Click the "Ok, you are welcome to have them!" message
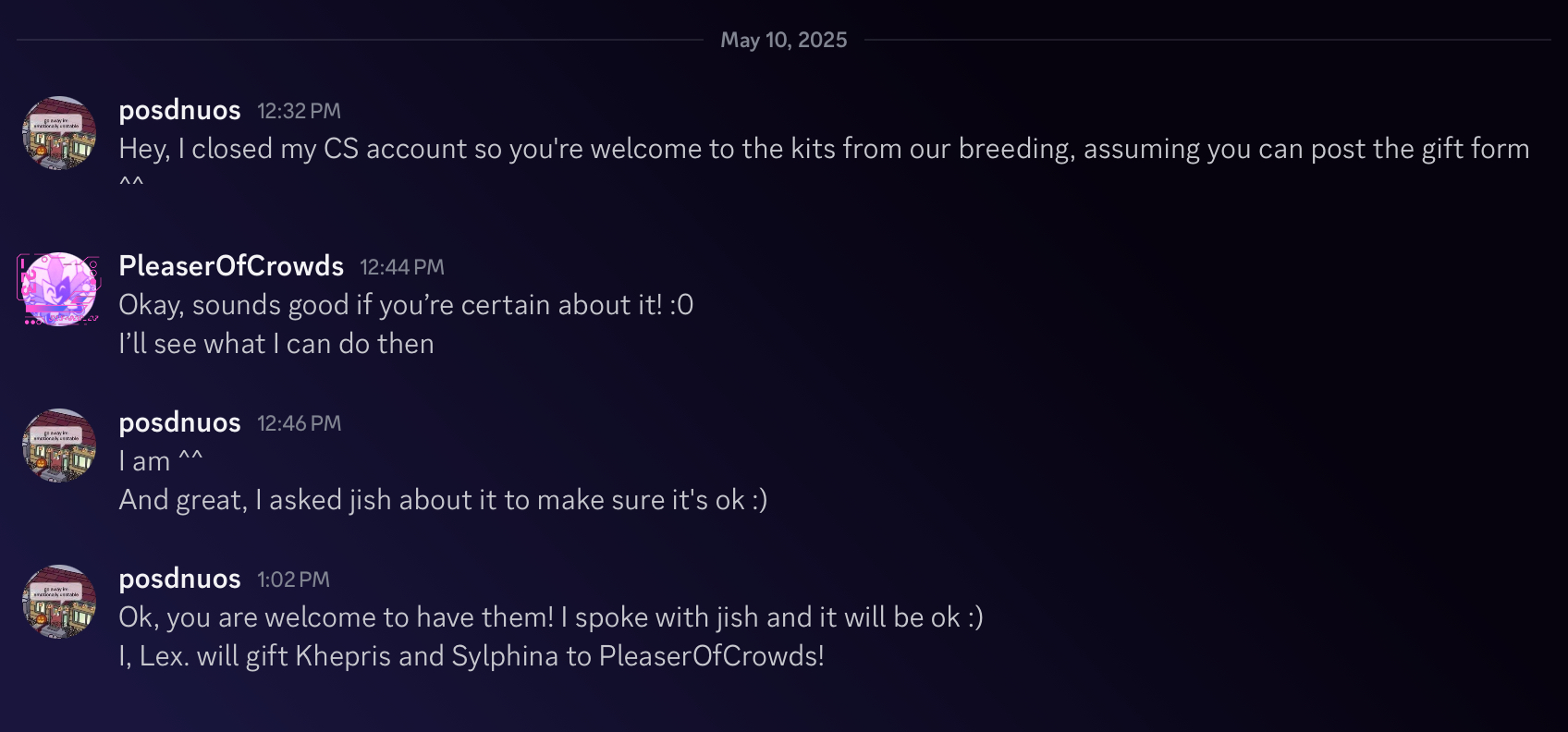 550,618
